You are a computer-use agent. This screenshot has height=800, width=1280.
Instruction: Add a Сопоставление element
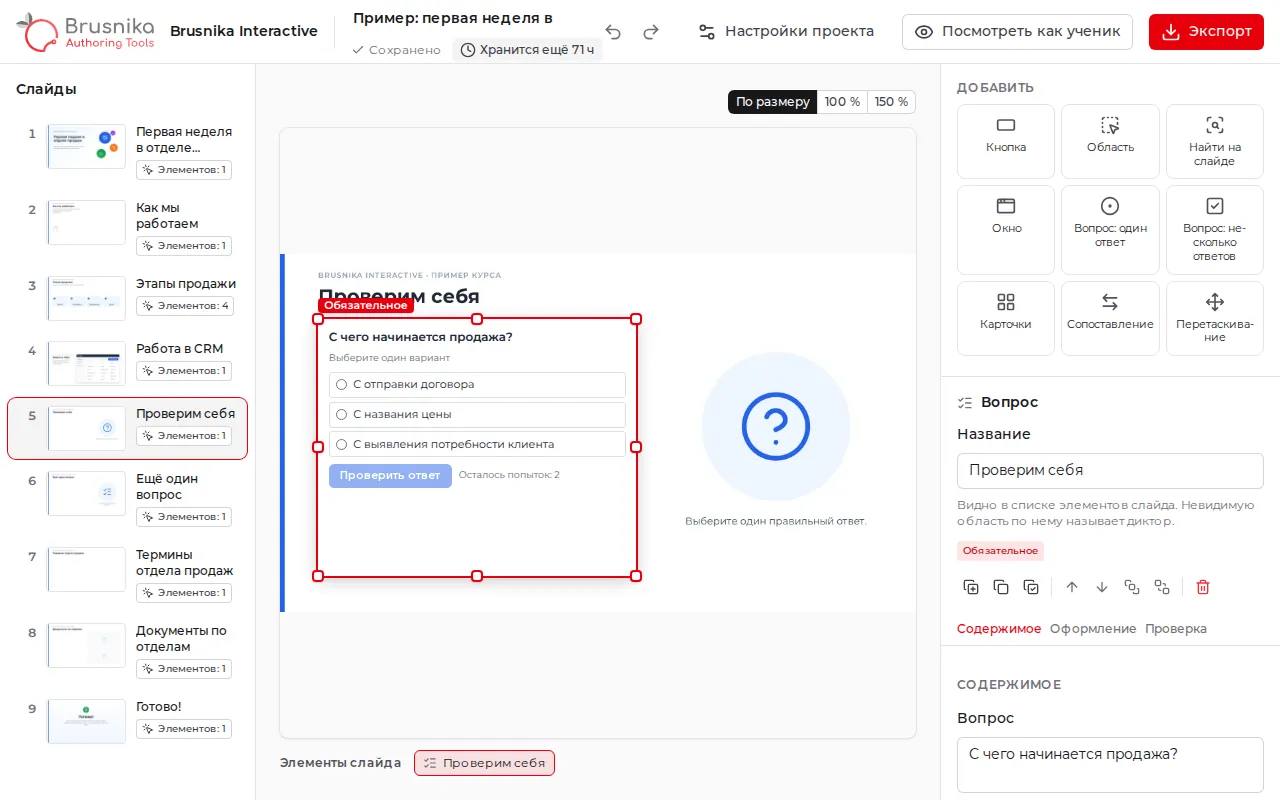point(1110,318)
